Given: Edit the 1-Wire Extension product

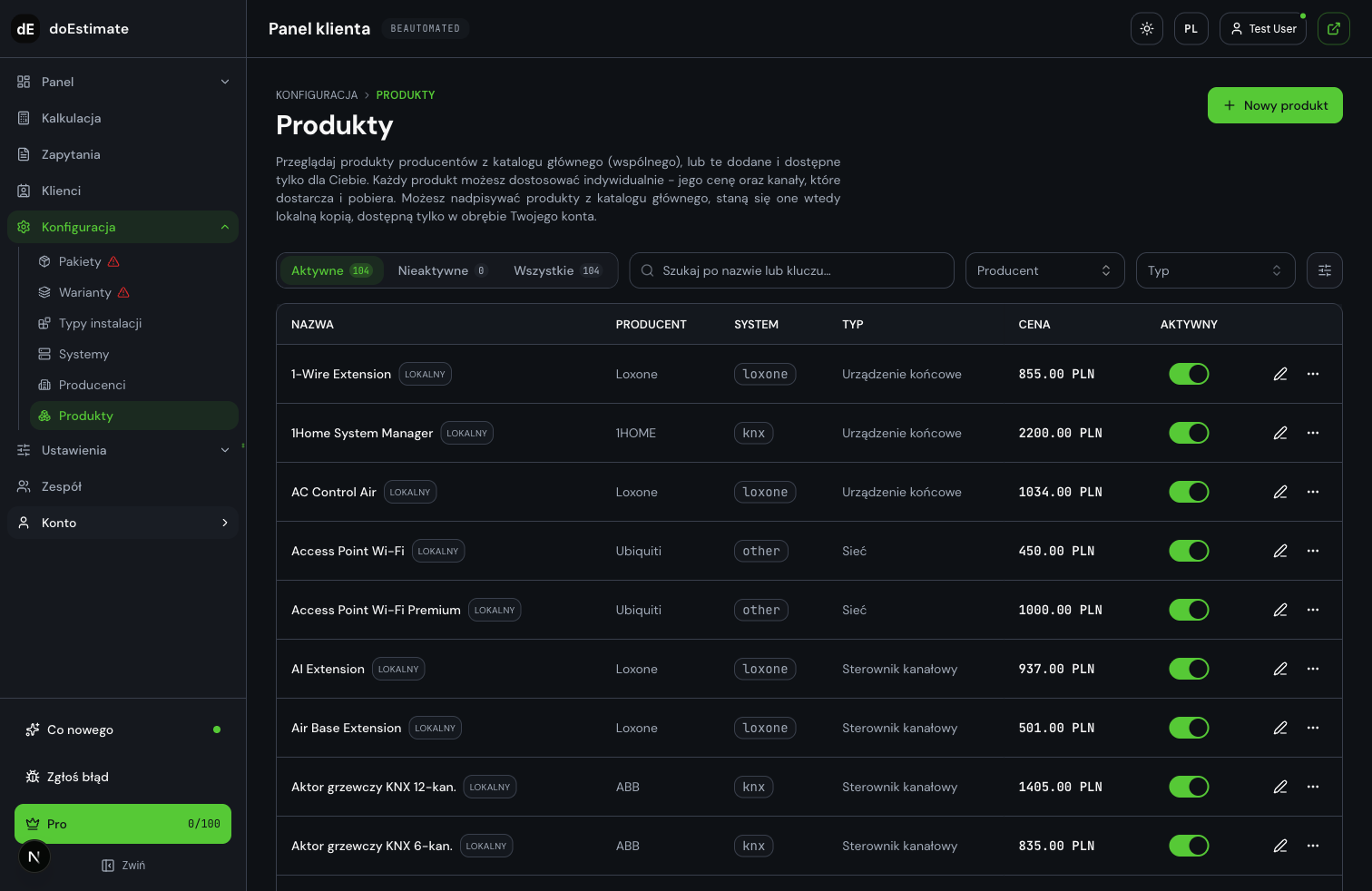Looking at the screenshot, I should (x=1280, y=374).
